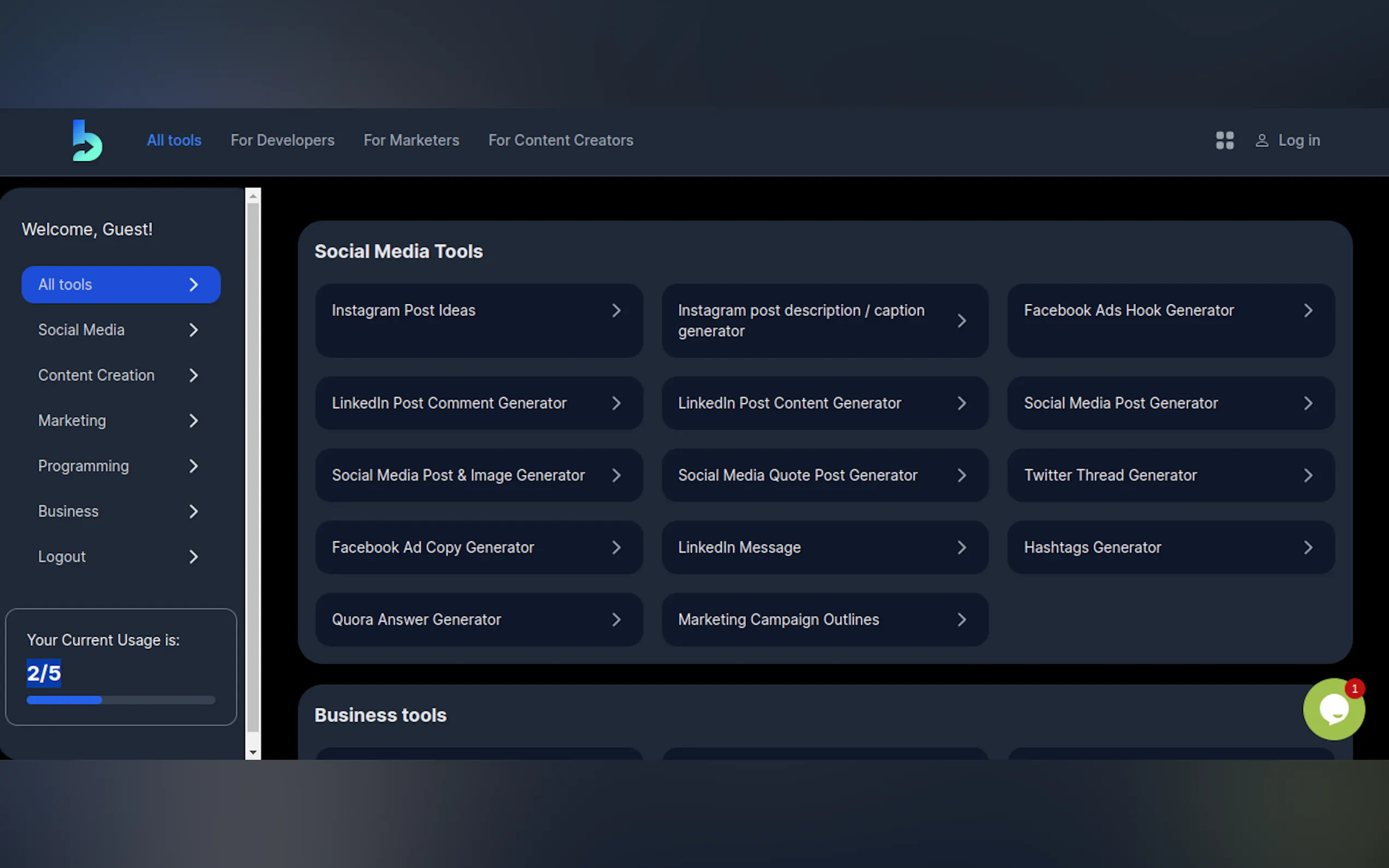Click the site logo icon
This screenshot has height=868, width=1389.
[x=87, y=140]
